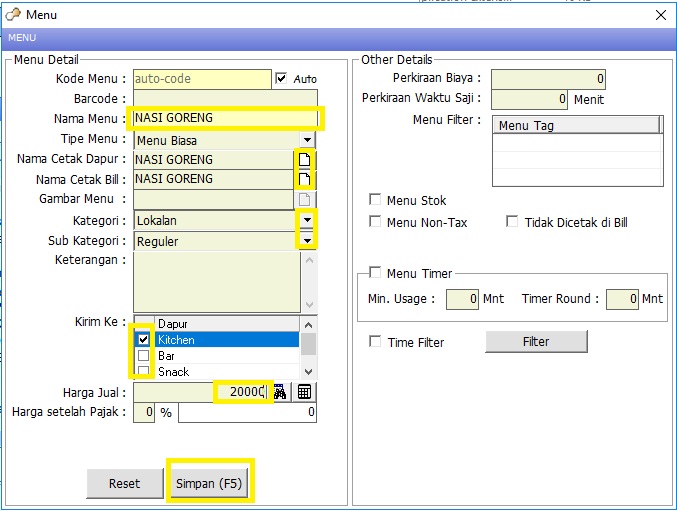Click the page icon beside Nama Cetak Bill
677x511 pixels.
pyautogui.click(x=306, y=180)
